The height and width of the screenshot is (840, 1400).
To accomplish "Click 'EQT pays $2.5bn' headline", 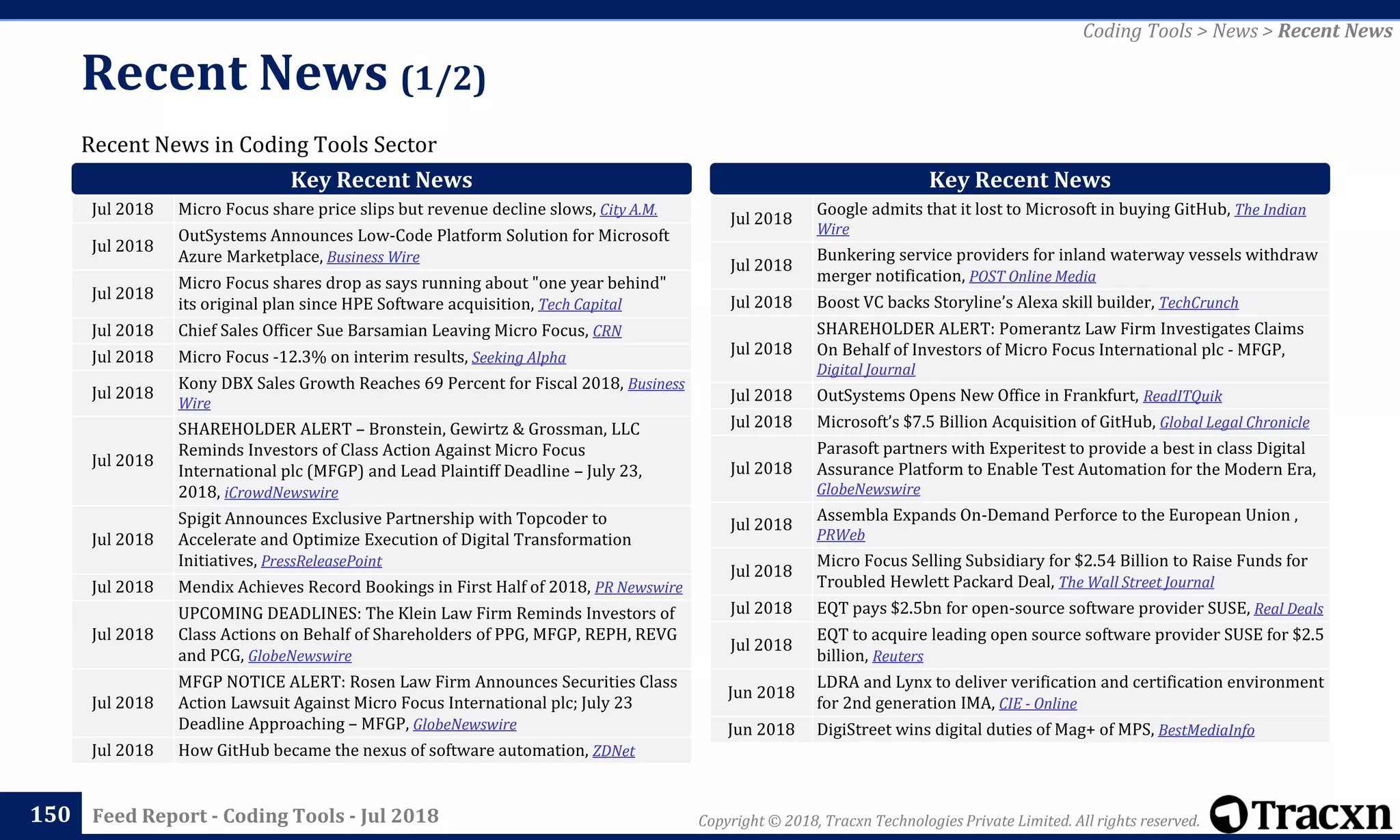I will [x=1032, y=609].
